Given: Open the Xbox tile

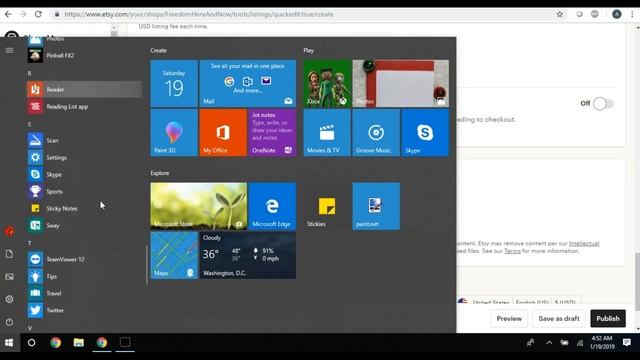Looking at the screenshot, I should pyautogui.click(x=327, y=84).
